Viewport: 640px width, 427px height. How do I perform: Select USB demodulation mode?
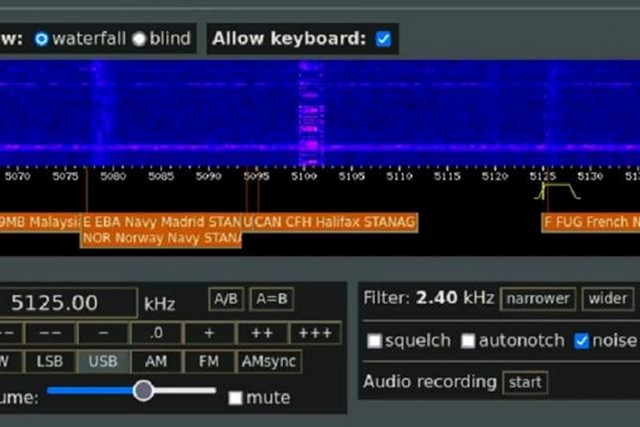coord(103,362)
